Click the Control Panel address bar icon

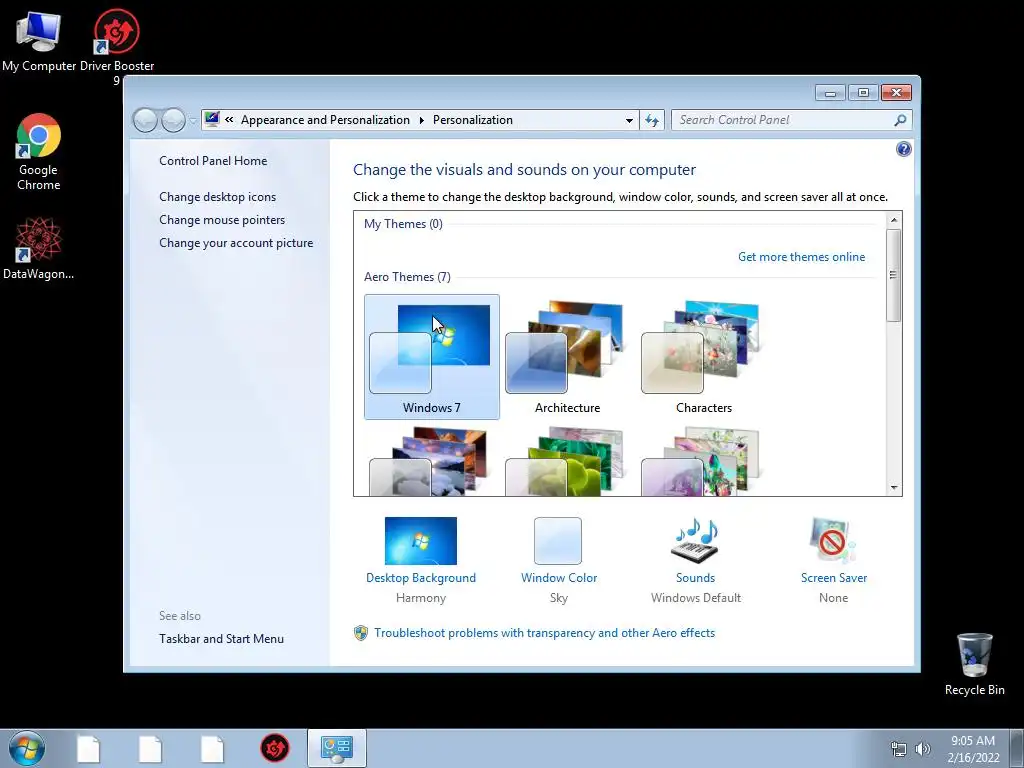[x=212, y=119]
